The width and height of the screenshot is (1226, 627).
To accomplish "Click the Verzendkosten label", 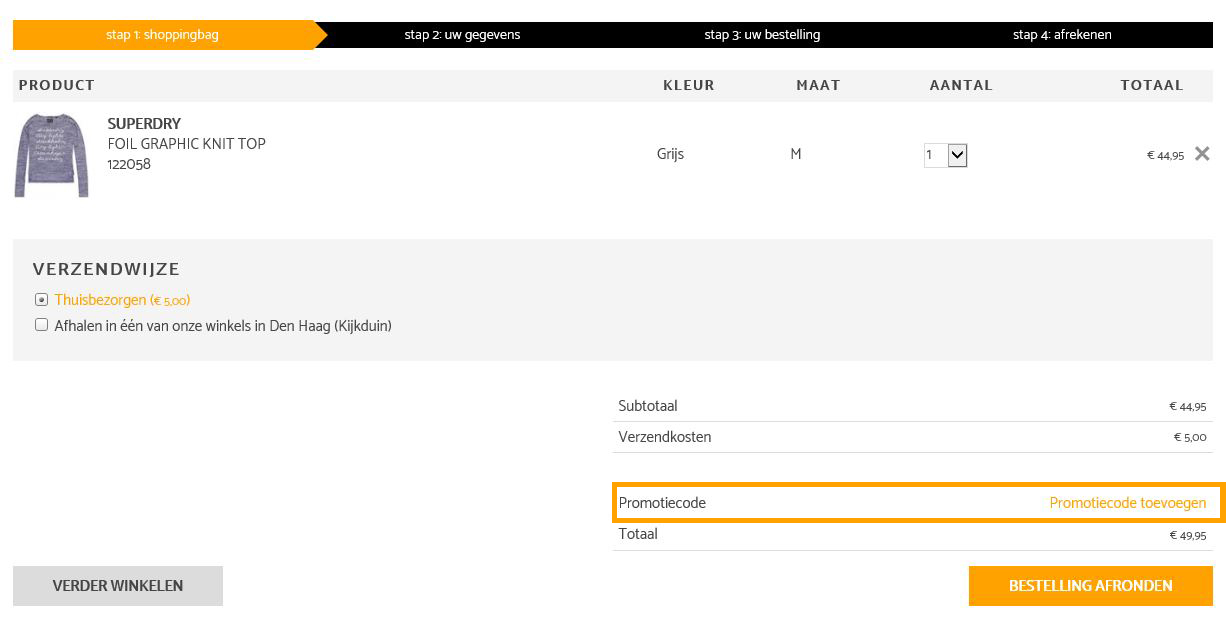I will [665, 437].
